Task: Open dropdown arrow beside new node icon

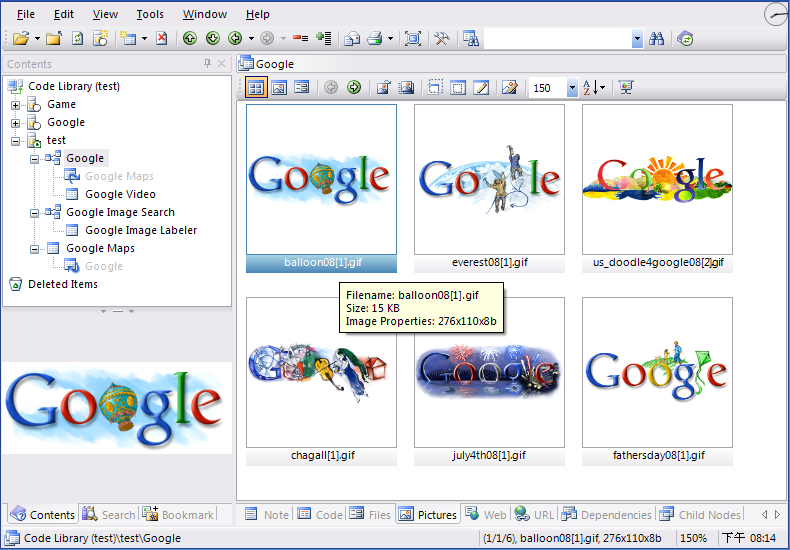Action: 144,38
